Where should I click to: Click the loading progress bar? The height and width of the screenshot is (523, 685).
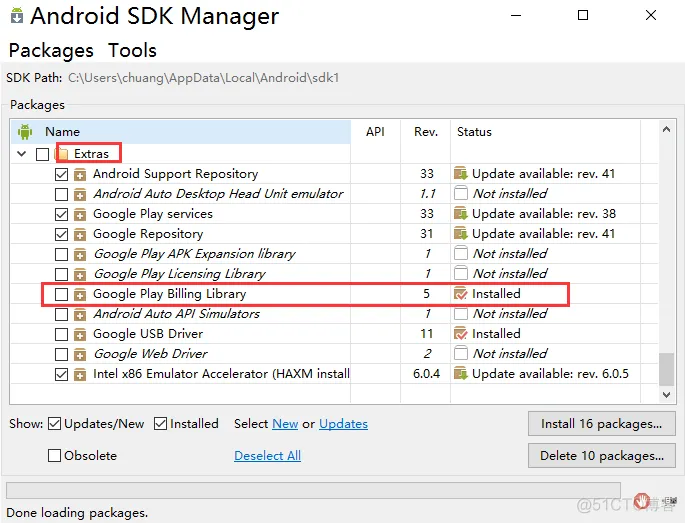(313, 490)
